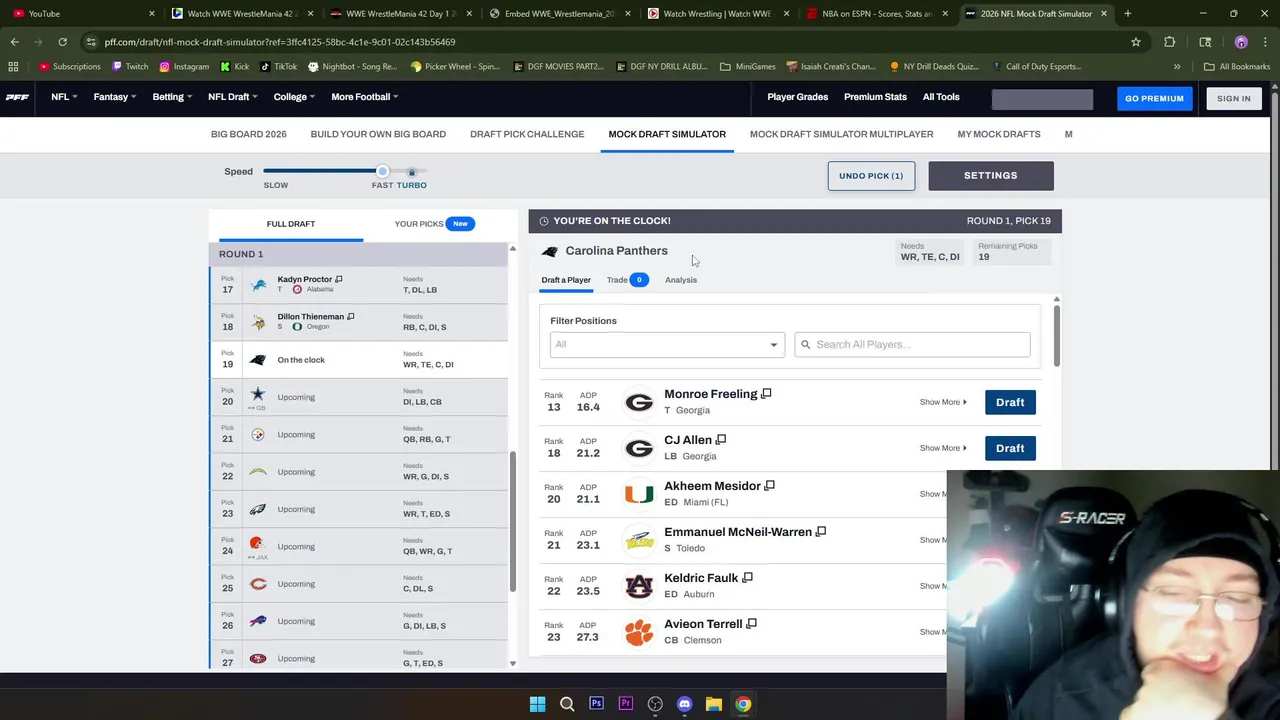The image size is (1280, 720).
Task: Open the Filter Positions dropdown
Action: [x=667, y=344]
